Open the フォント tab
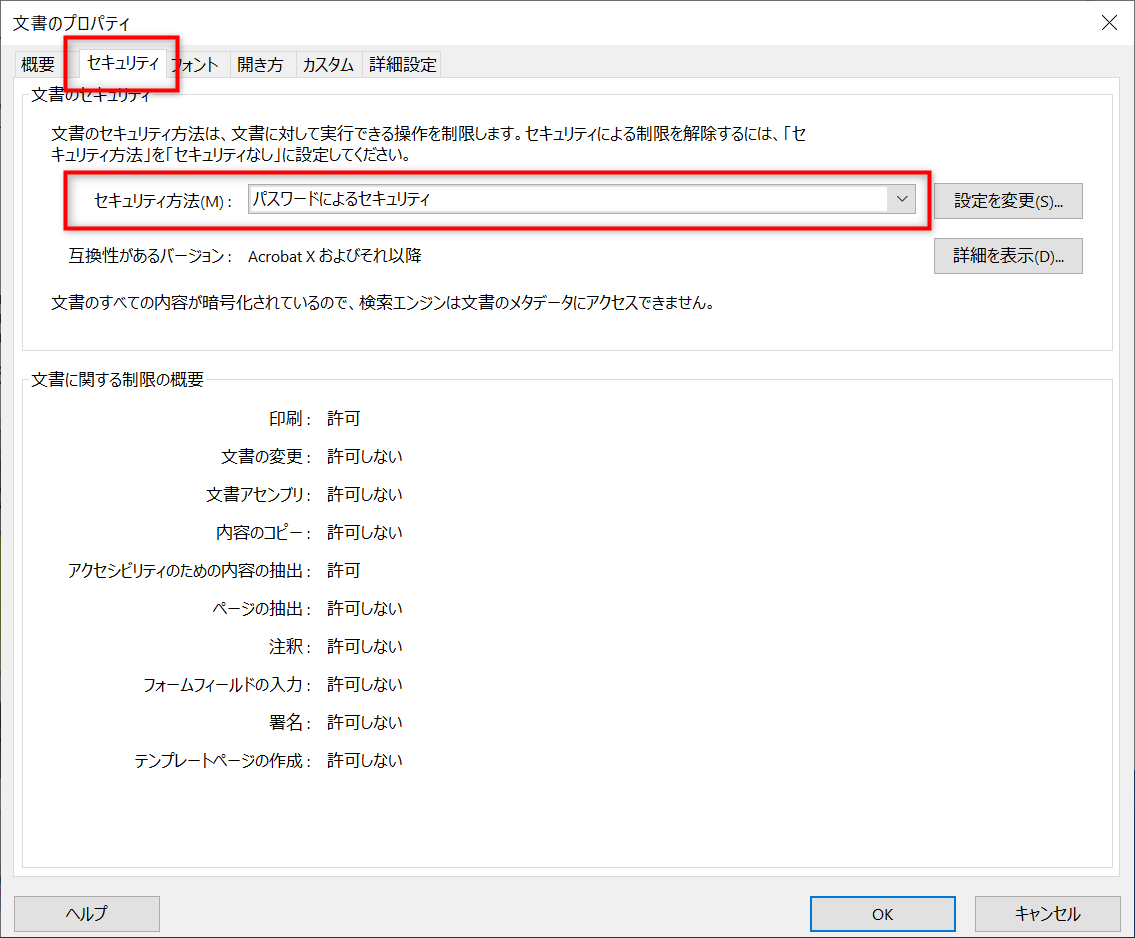This screenshot has width=1135, height=938. pos(198,65)
